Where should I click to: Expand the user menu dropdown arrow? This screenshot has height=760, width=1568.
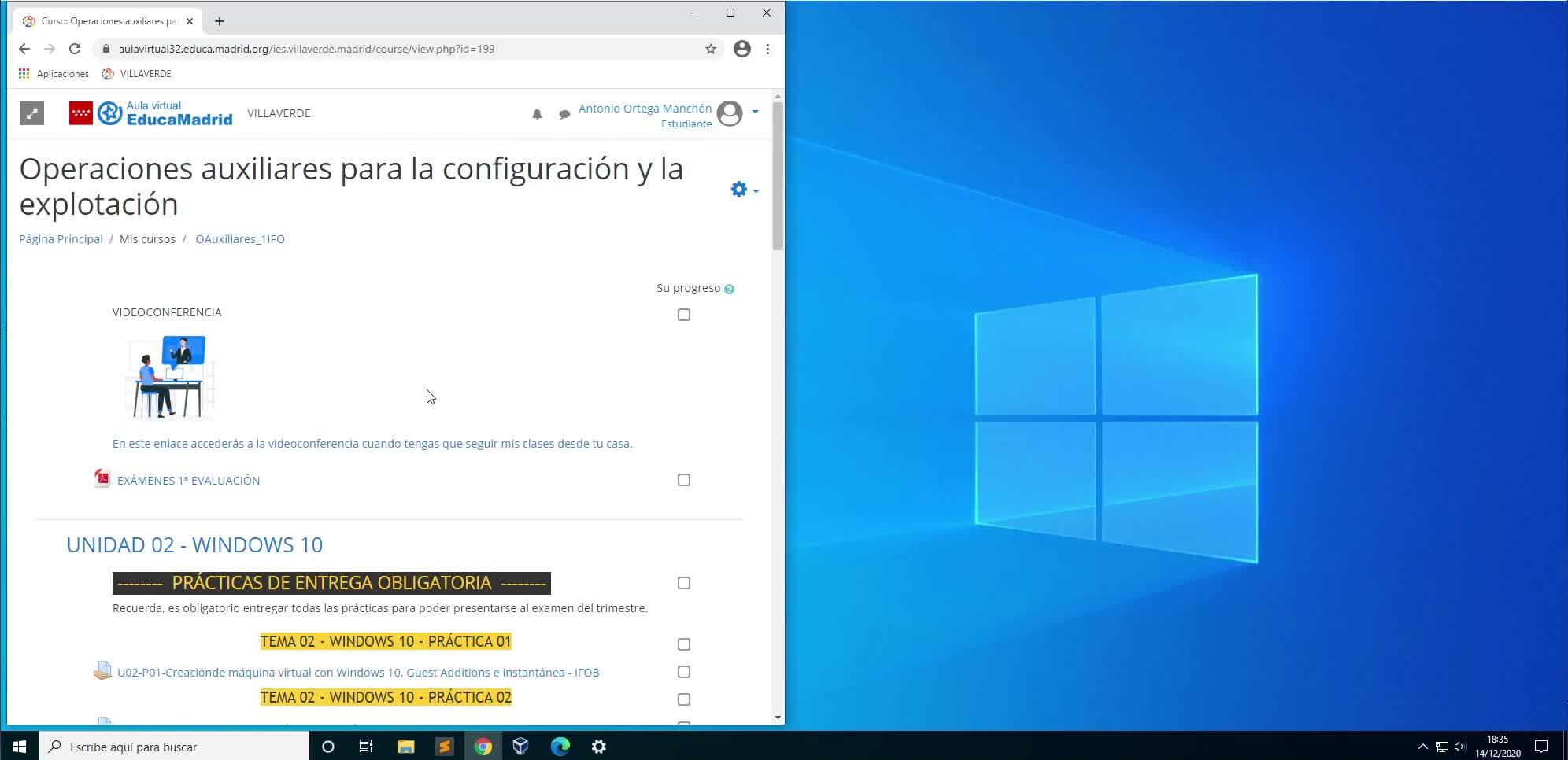point(755,112)
